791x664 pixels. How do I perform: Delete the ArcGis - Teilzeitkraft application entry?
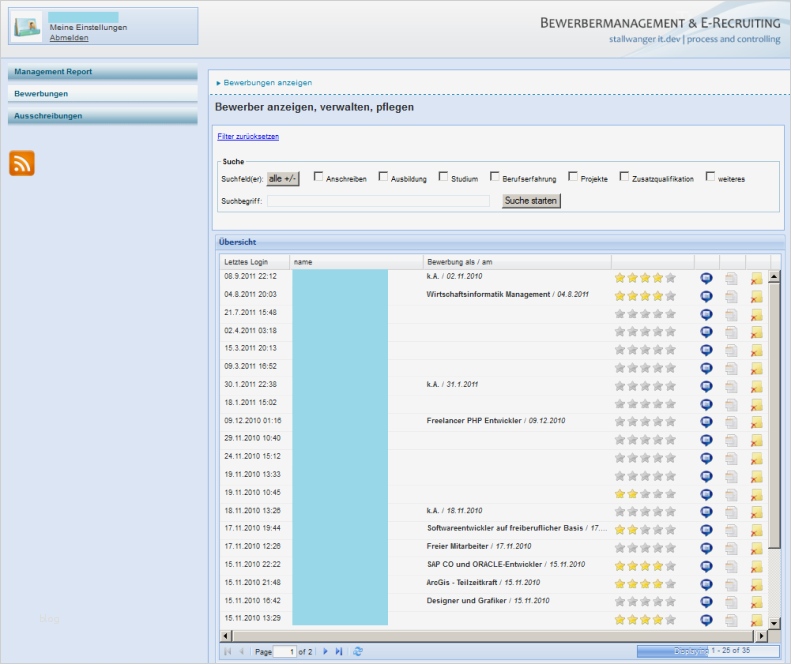[x=756, y=583]
